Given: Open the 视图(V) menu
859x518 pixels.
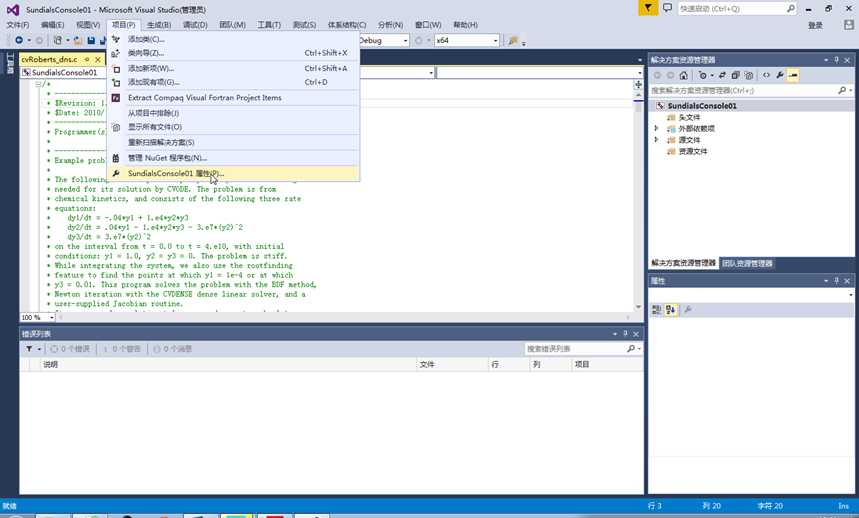Looking at the screenshot, I should (x=88, y=25).
